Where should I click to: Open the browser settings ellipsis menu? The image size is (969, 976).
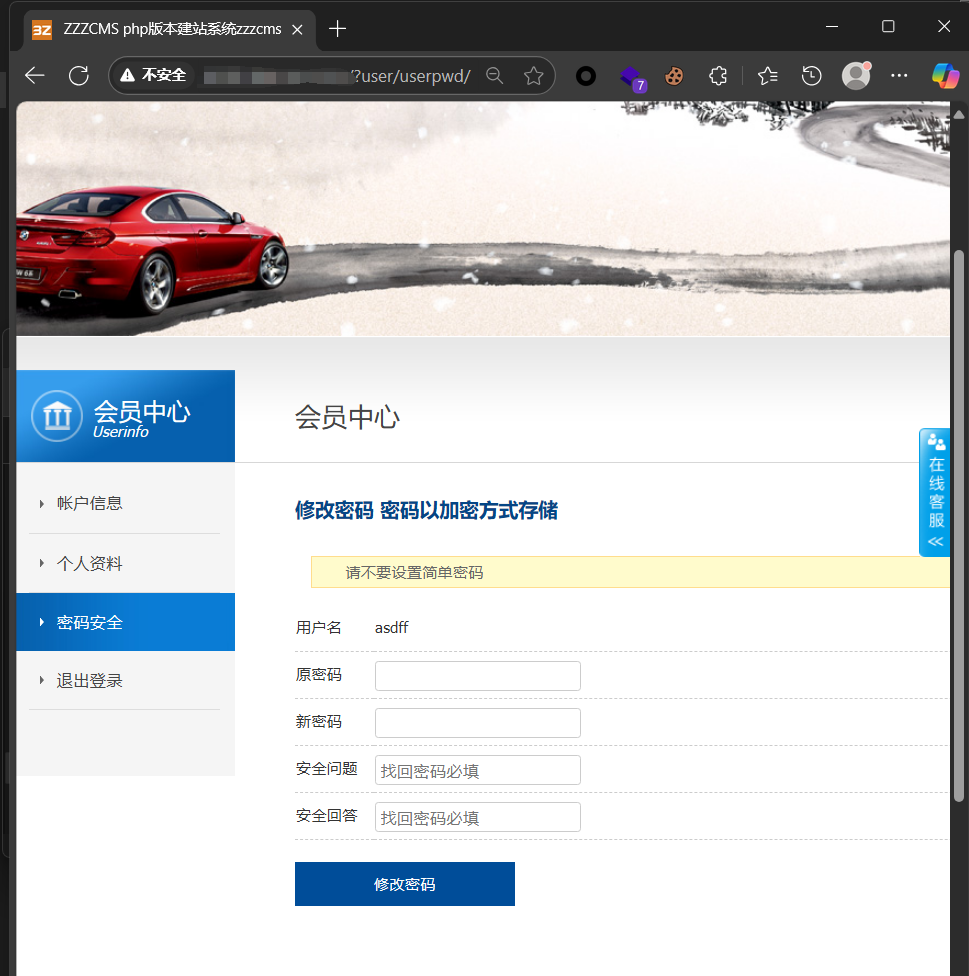coord(899,76)
